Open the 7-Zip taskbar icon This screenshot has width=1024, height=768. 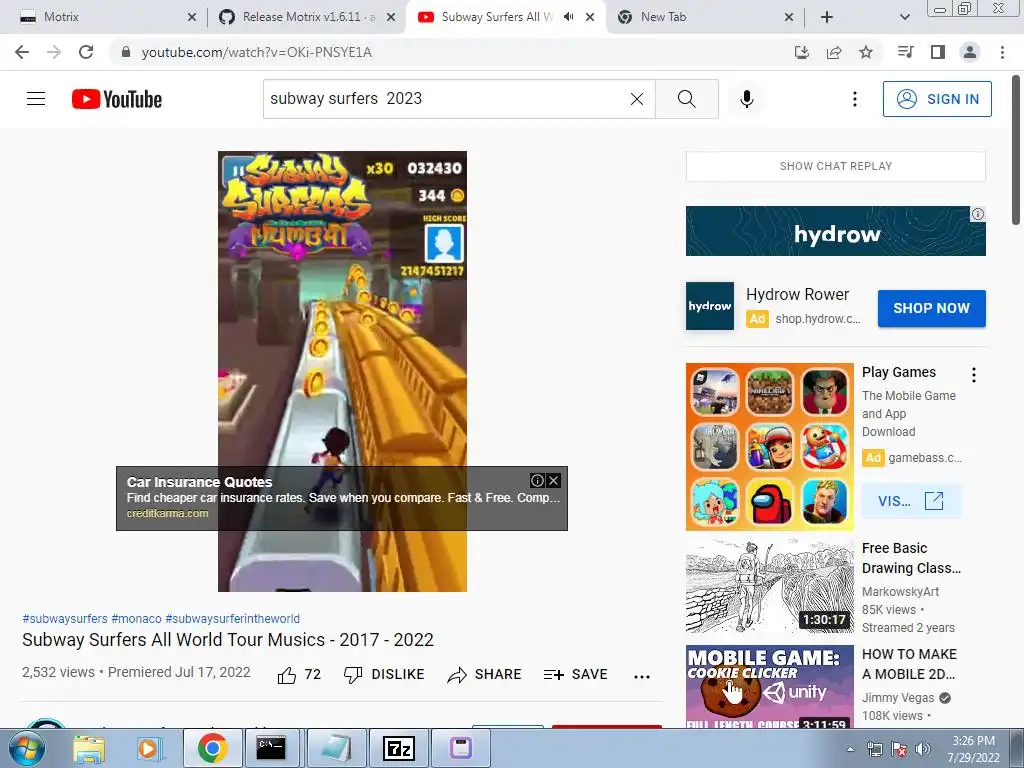point(398,748)
